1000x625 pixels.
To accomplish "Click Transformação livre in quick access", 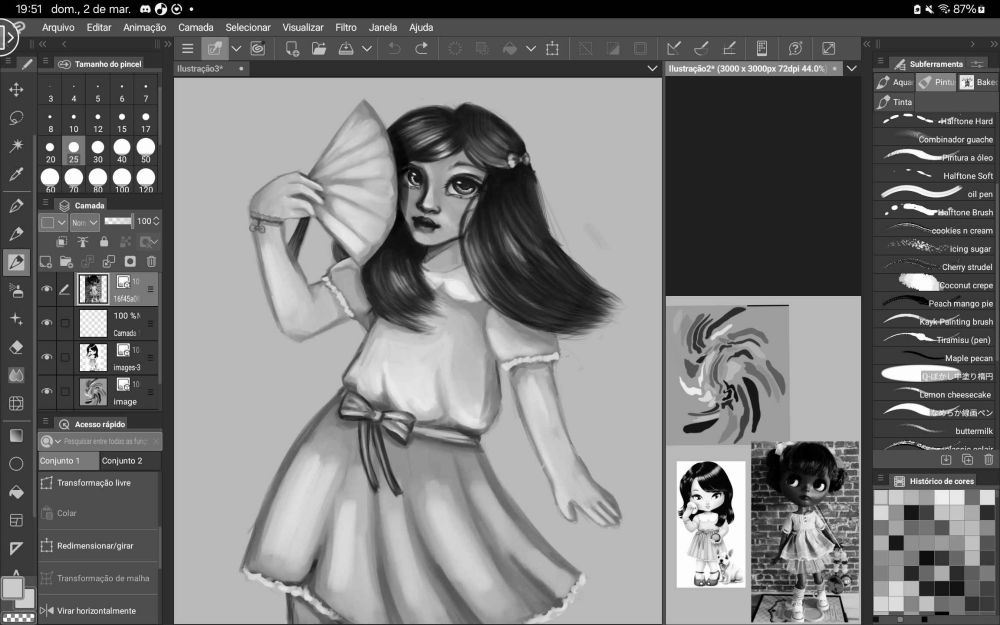I will [x=94, y=483].
